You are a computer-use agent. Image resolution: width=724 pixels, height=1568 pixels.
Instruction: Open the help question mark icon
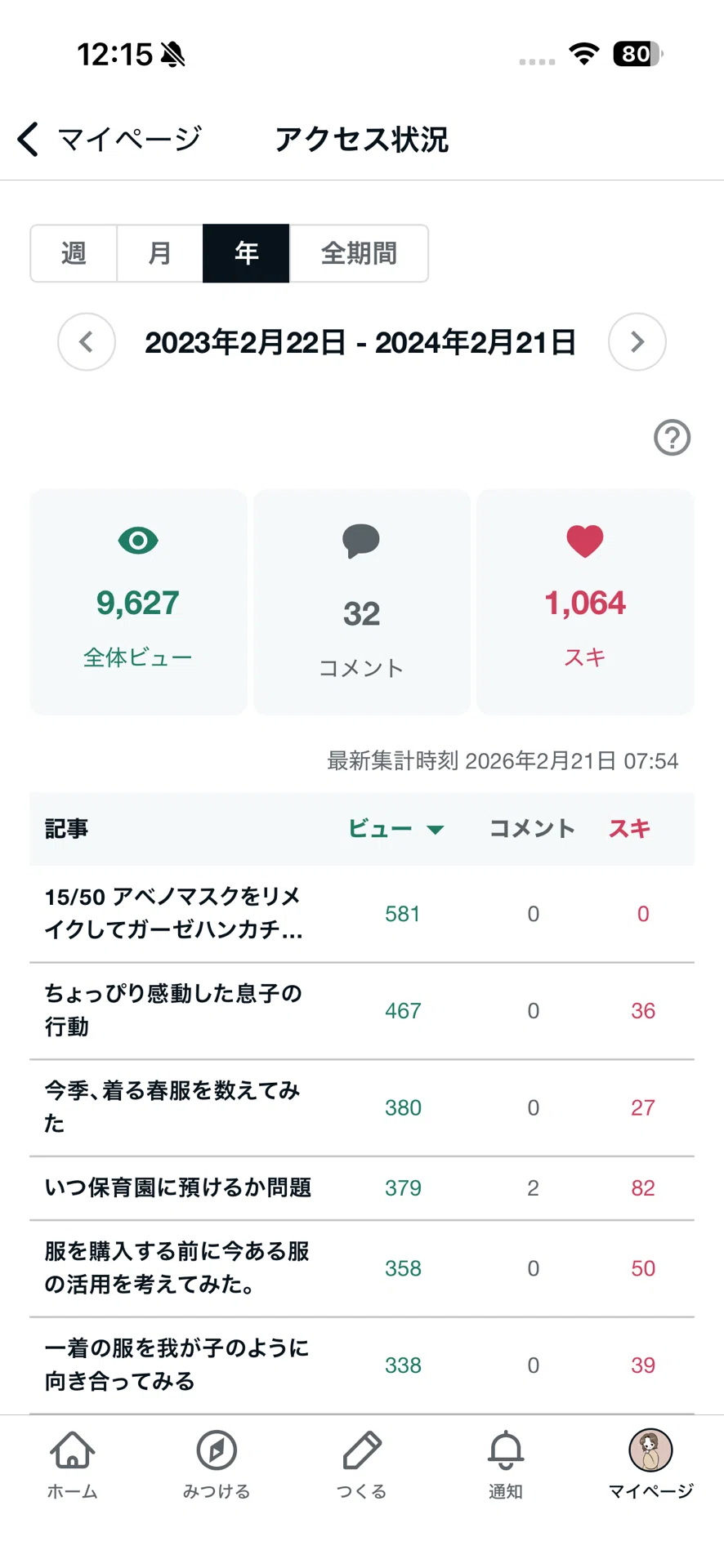[x=672, y=438]
